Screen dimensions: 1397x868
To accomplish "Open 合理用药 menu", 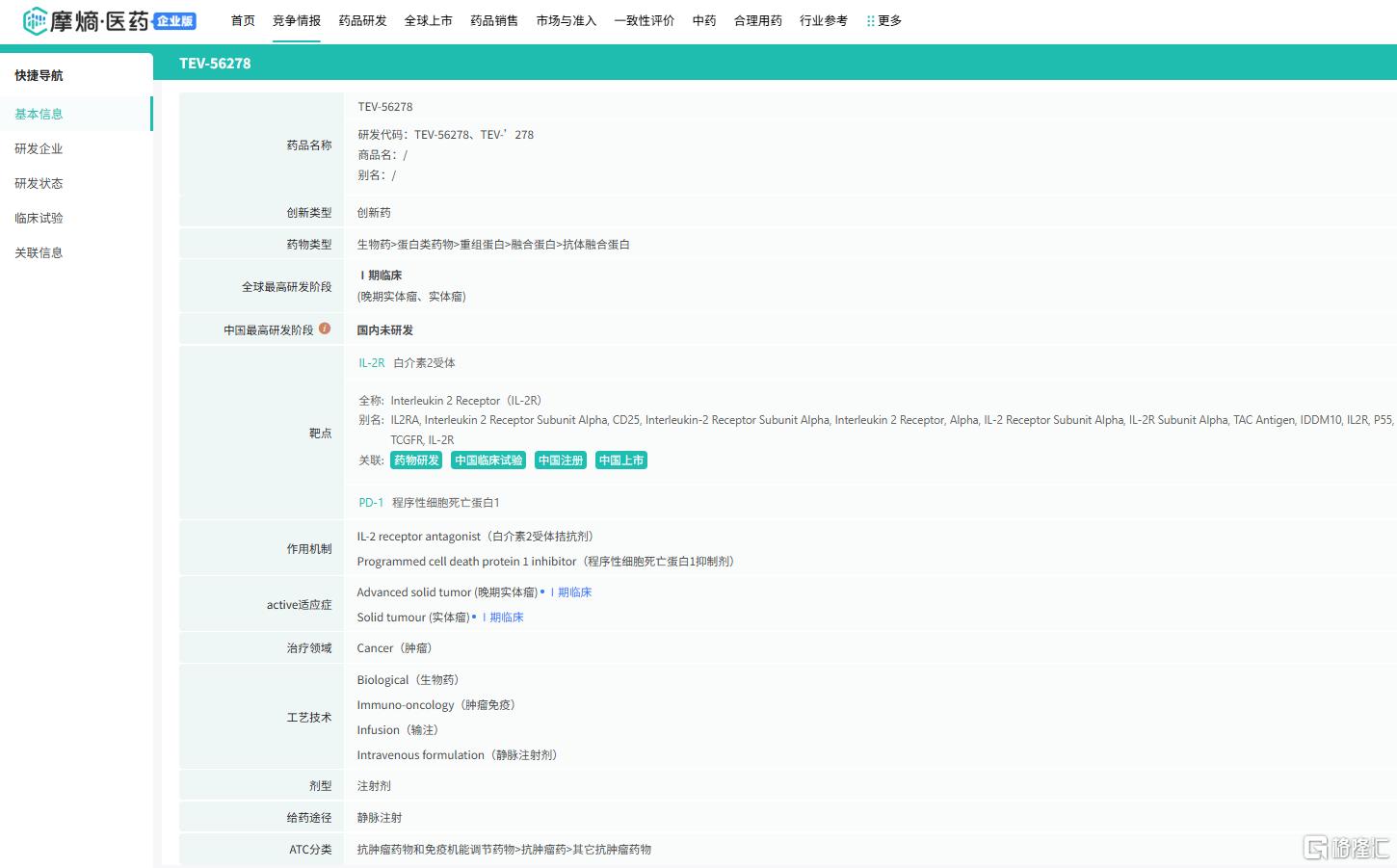I will (758, 20).
